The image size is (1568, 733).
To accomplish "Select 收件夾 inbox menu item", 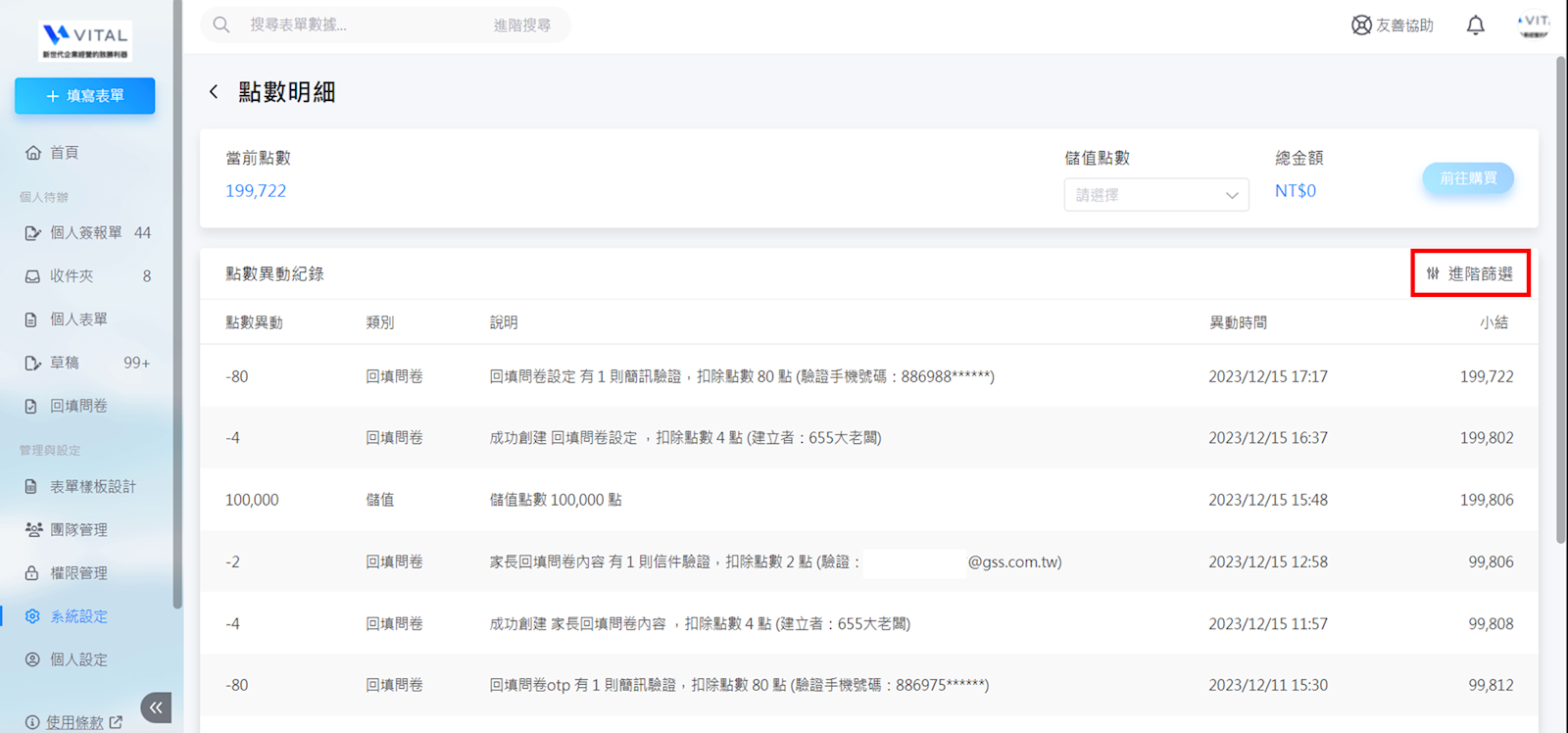I will (x=72, y=276).
